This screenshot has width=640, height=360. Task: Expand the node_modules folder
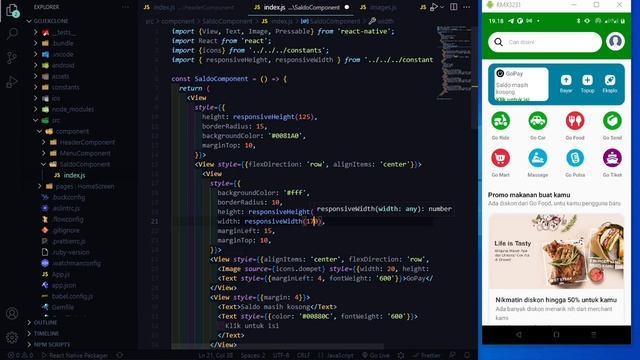point(73,109)
